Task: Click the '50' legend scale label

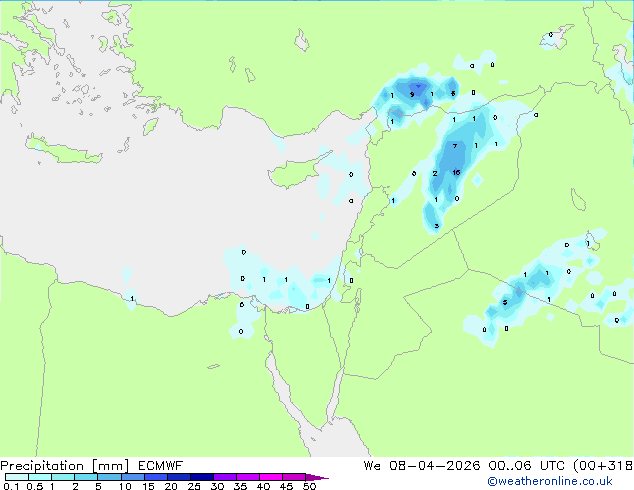Action: (309, 486)
